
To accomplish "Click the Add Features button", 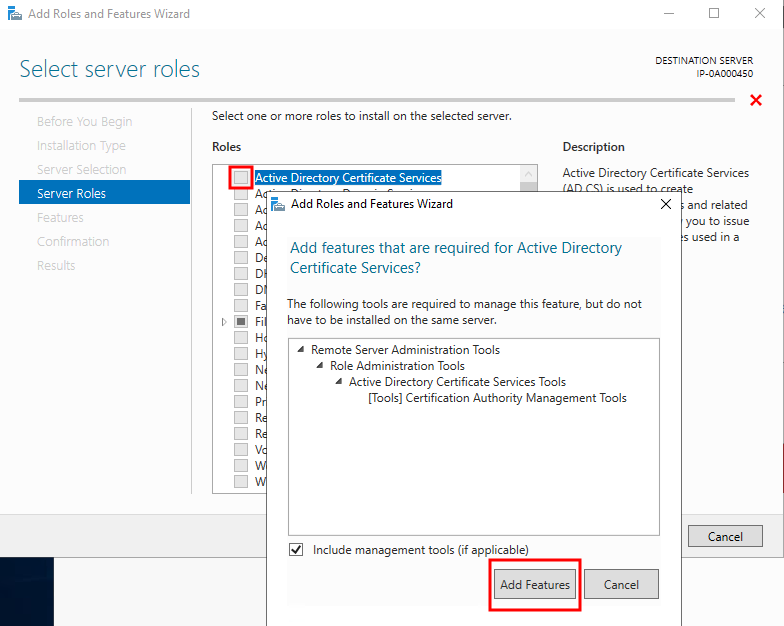I will pyautogui.click(x=534, y=584).
